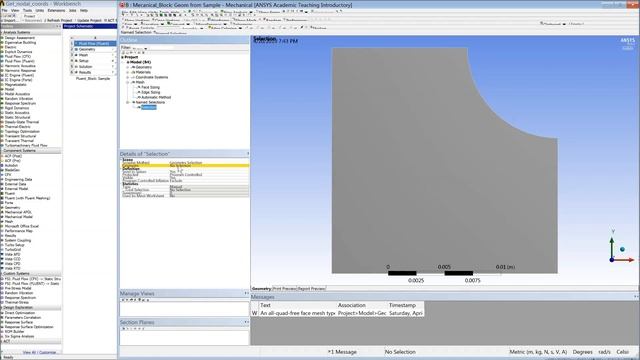
Task: Select Fluid Flow (CFX) analysis system
Action: point(18,57)
